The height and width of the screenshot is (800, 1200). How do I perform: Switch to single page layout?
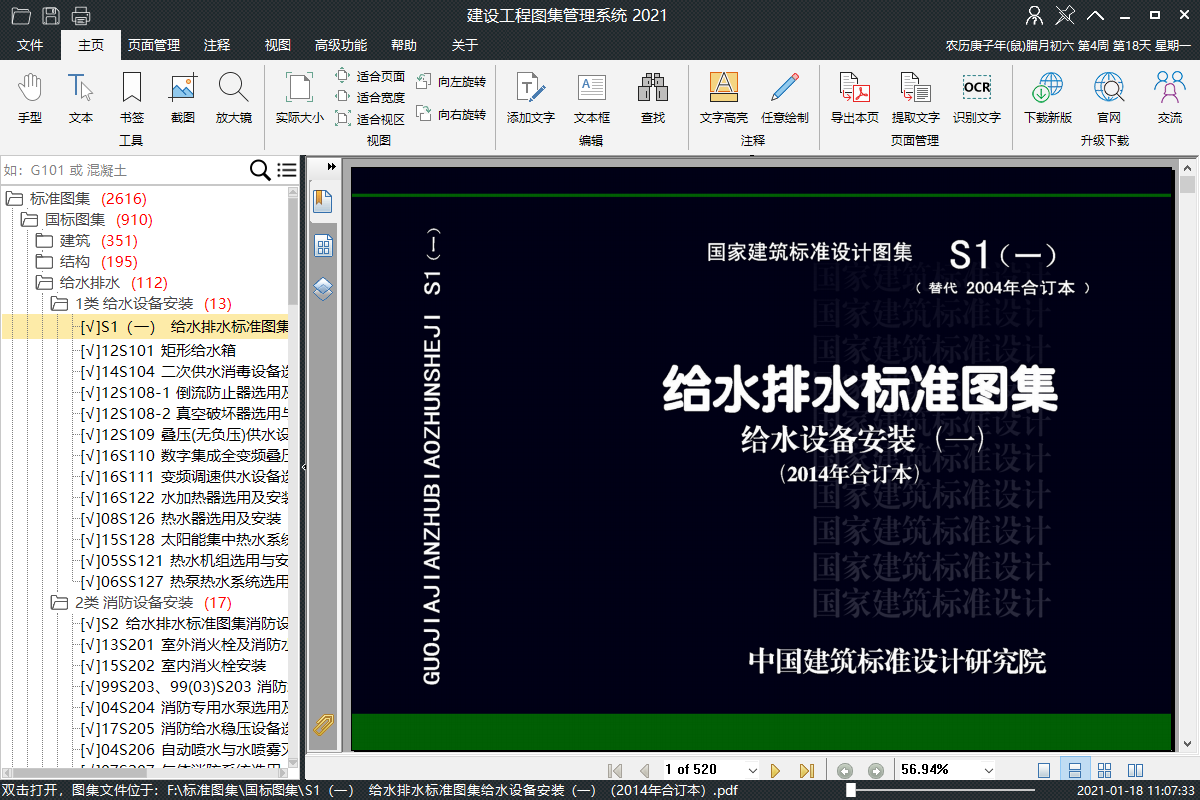(x=1044, y=770)
